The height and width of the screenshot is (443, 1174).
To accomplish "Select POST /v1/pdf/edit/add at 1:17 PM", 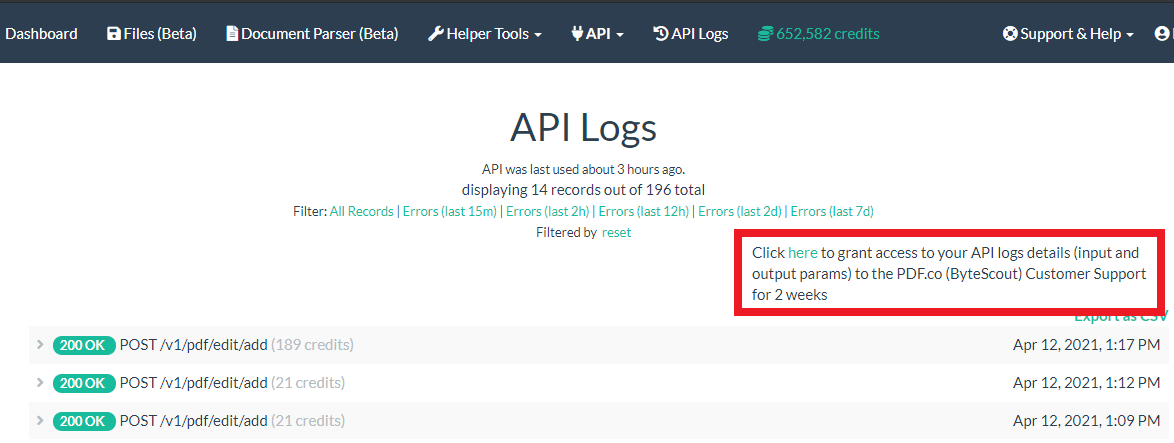I will click(193, 345).
